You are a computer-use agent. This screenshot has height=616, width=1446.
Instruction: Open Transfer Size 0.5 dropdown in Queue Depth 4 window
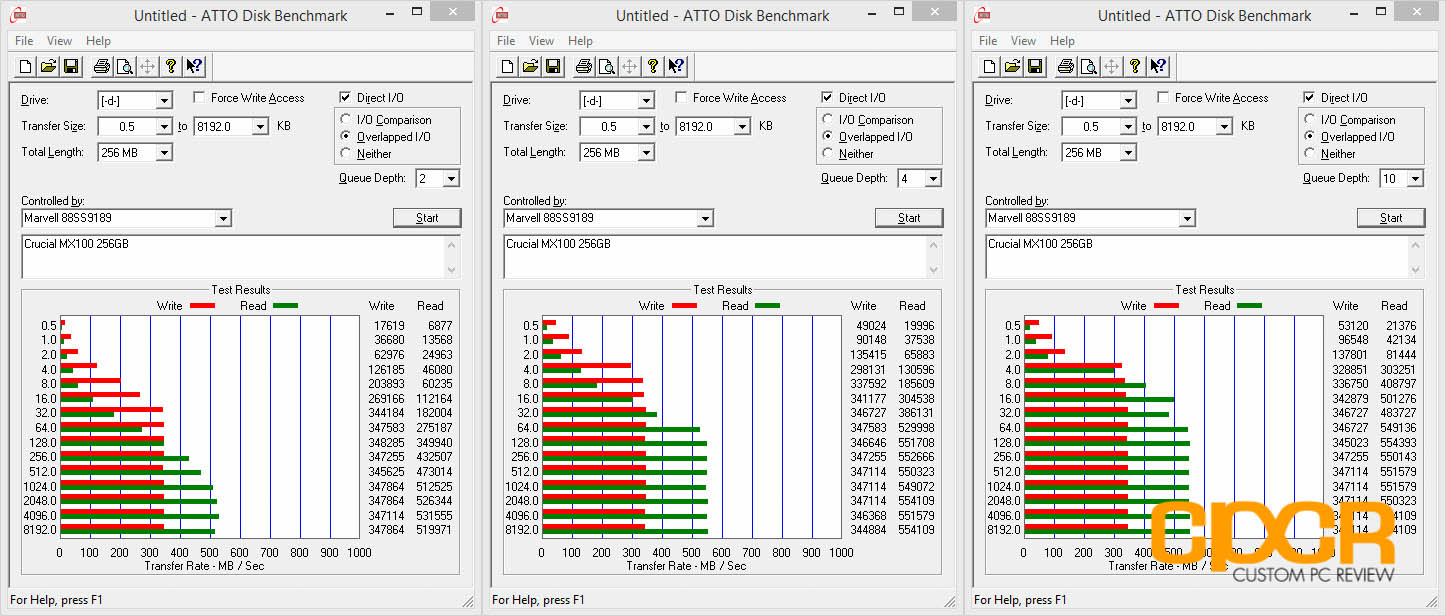pos(646,127)
